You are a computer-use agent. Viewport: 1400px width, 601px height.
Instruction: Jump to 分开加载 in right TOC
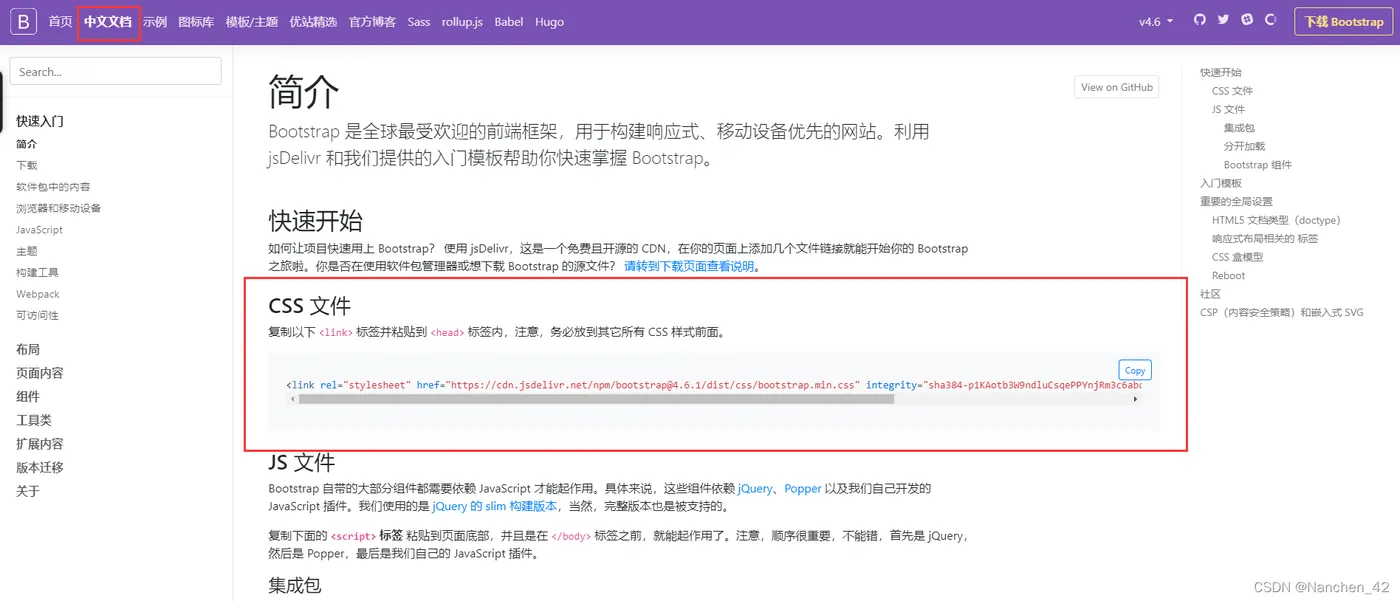coord(1244,146)
